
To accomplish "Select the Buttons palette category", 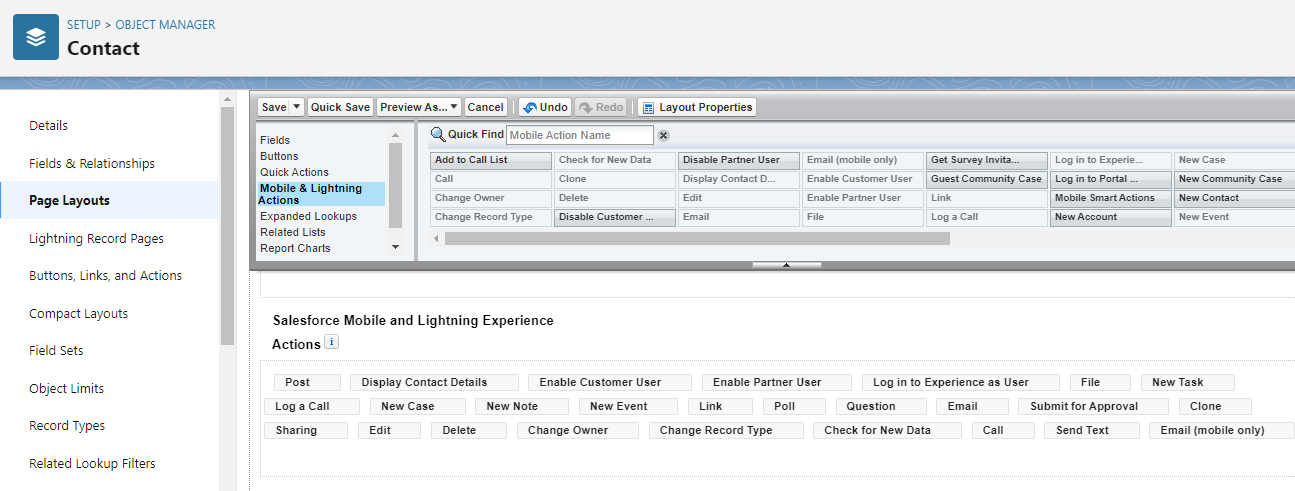I will [x=279, y=156].
